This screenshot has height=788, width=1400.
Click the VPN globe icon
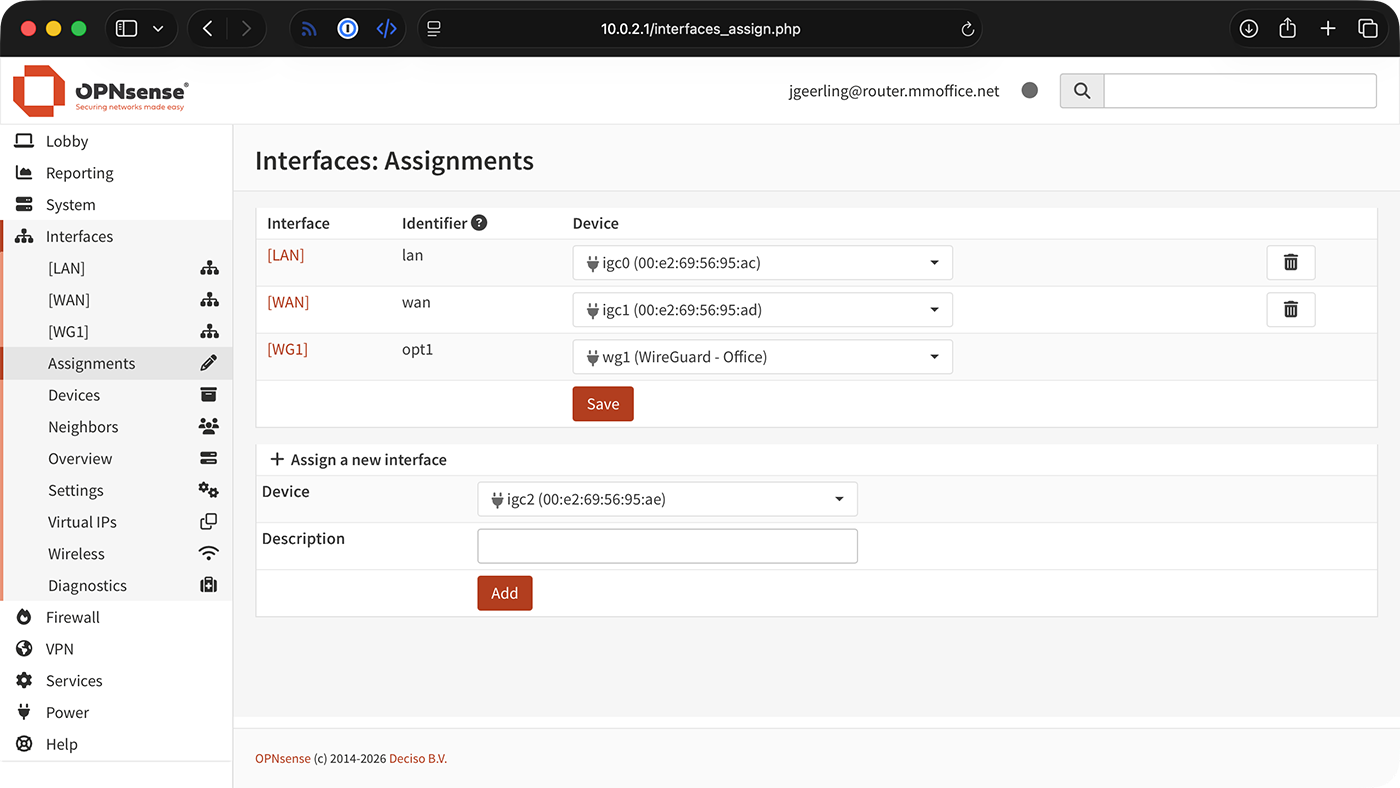24,649
